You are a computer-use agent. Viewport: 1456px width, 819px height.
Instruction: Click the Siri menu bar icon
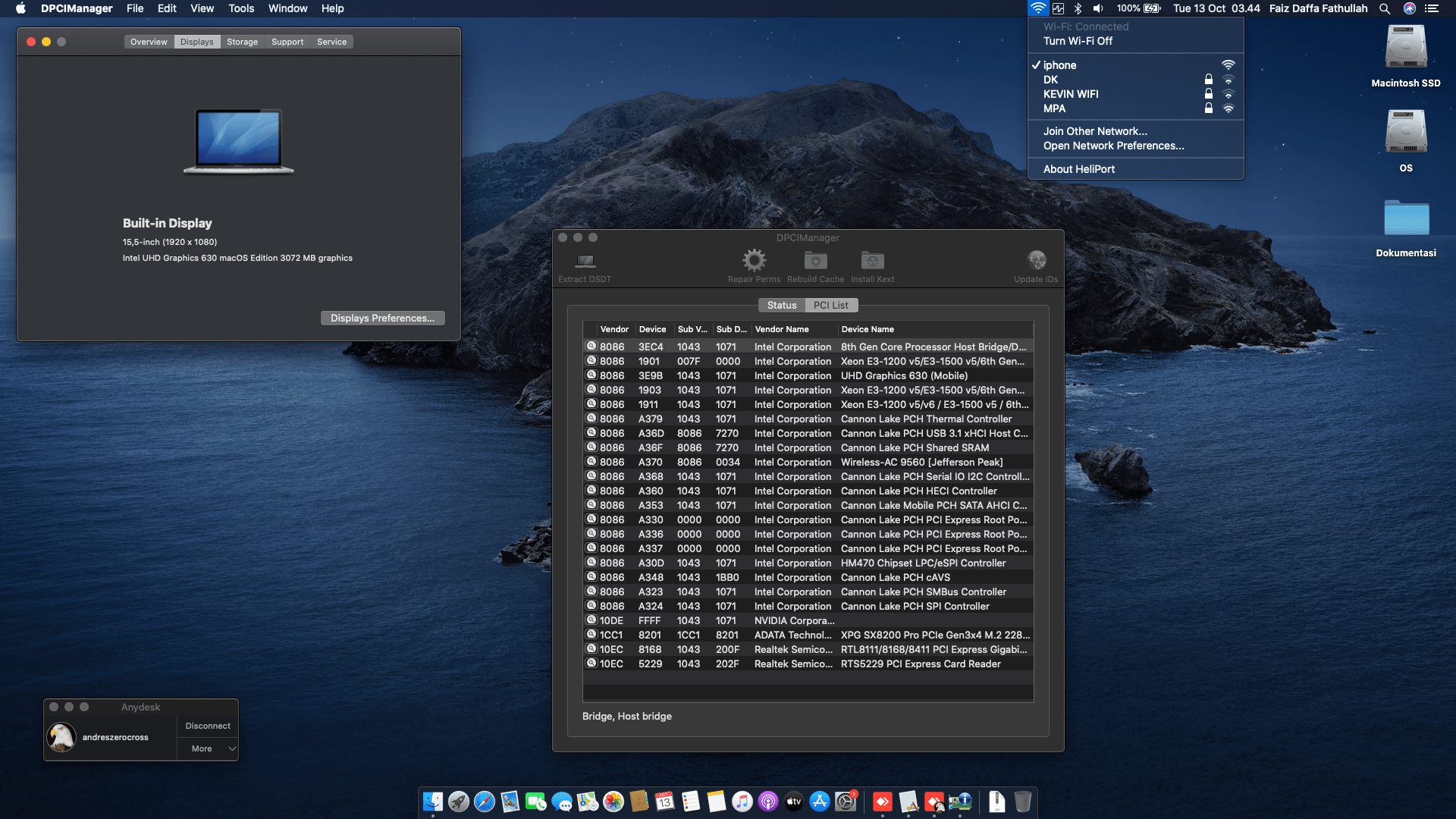[1410, 8]
